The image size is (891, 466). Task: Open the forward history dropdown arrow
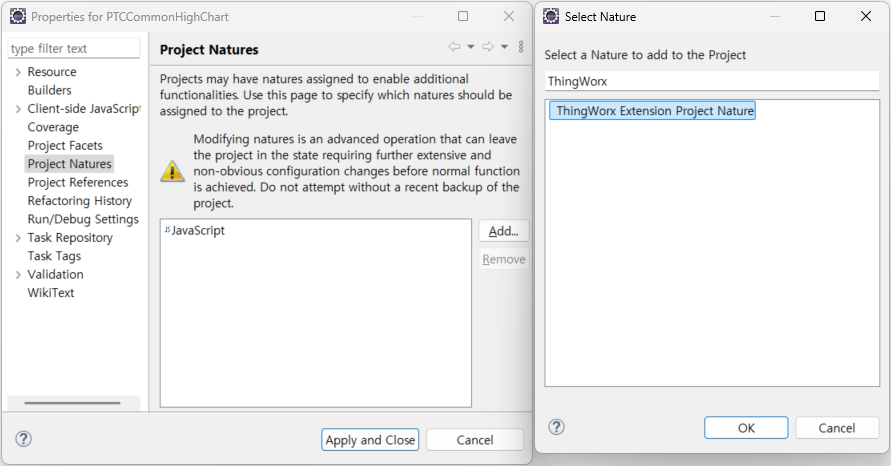point(504,47)
